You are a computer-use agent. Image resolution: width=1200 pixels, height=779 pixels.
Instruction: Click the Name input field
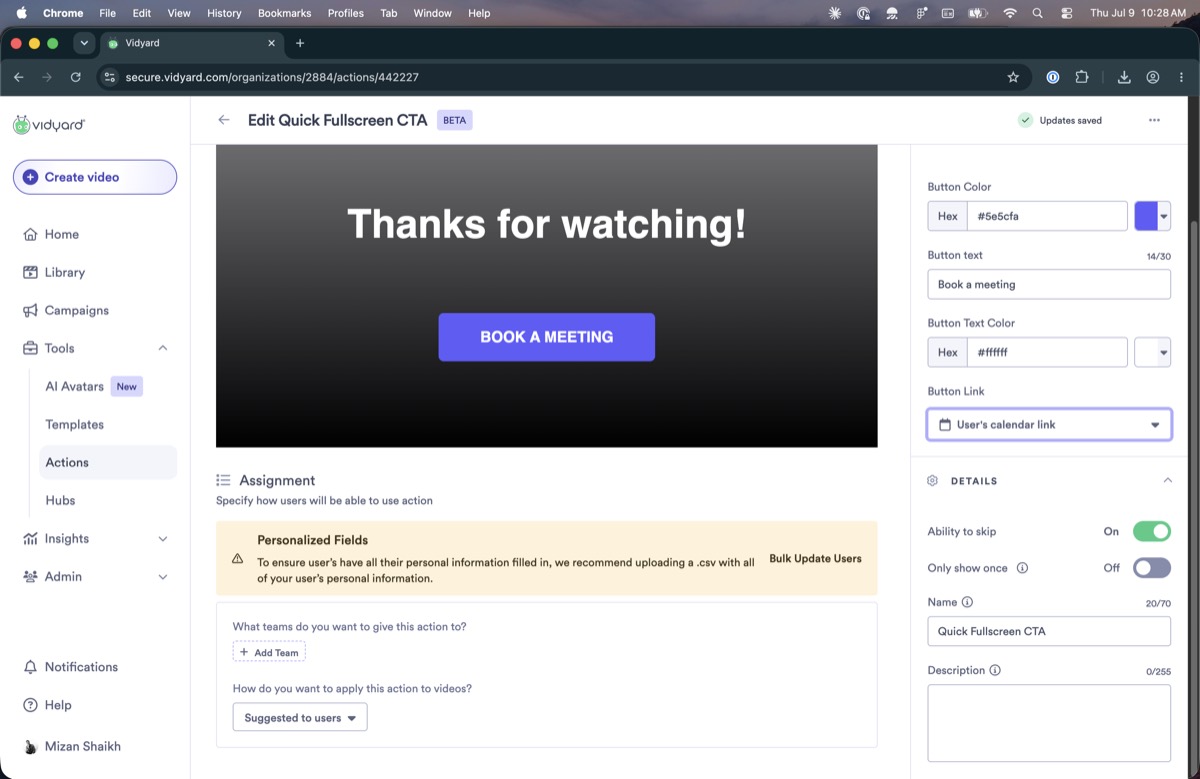[x=1049, y=631]
